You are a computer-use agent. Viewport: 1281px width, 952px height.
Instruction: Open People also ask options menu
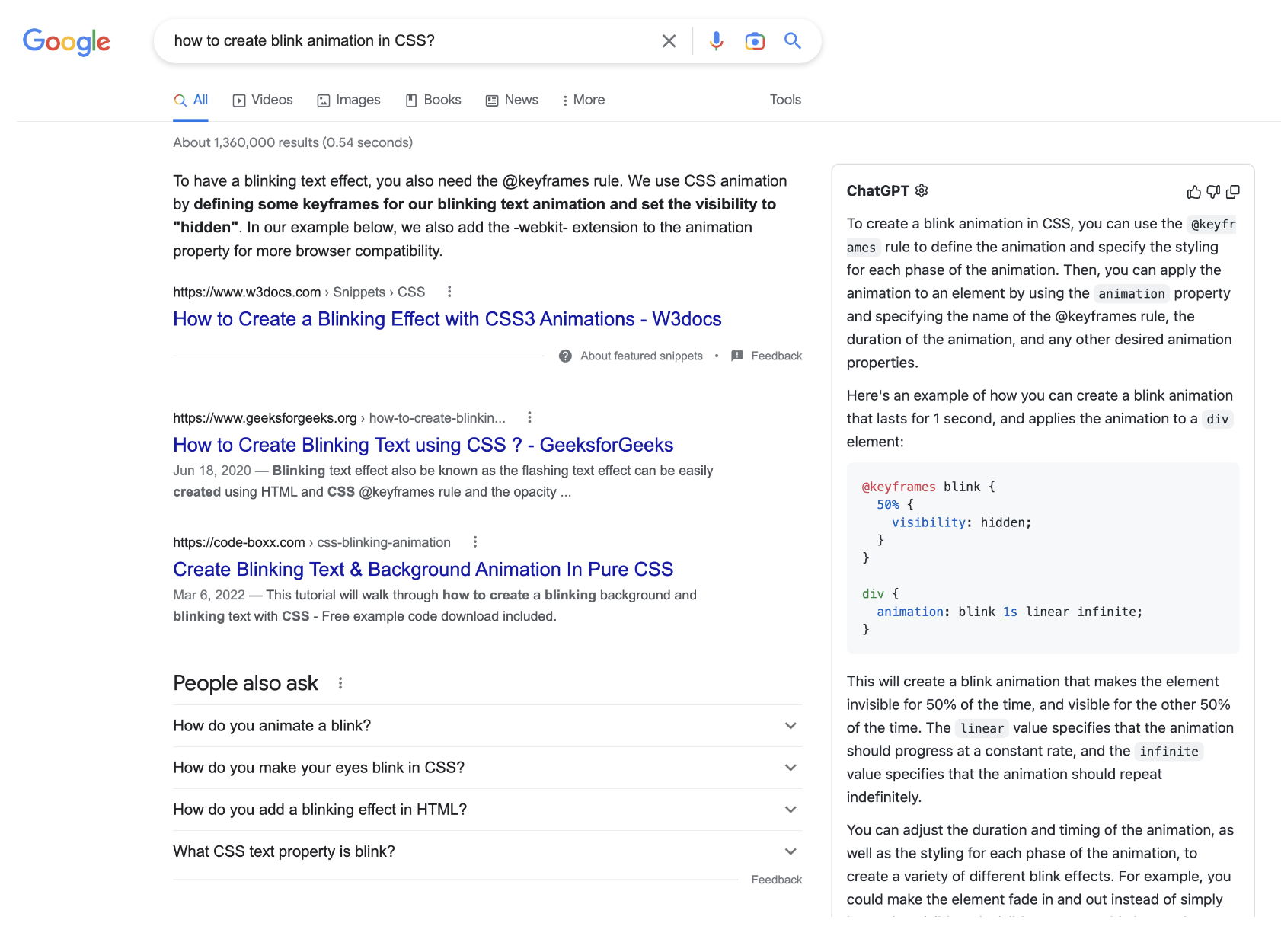[x=340, y=683]
